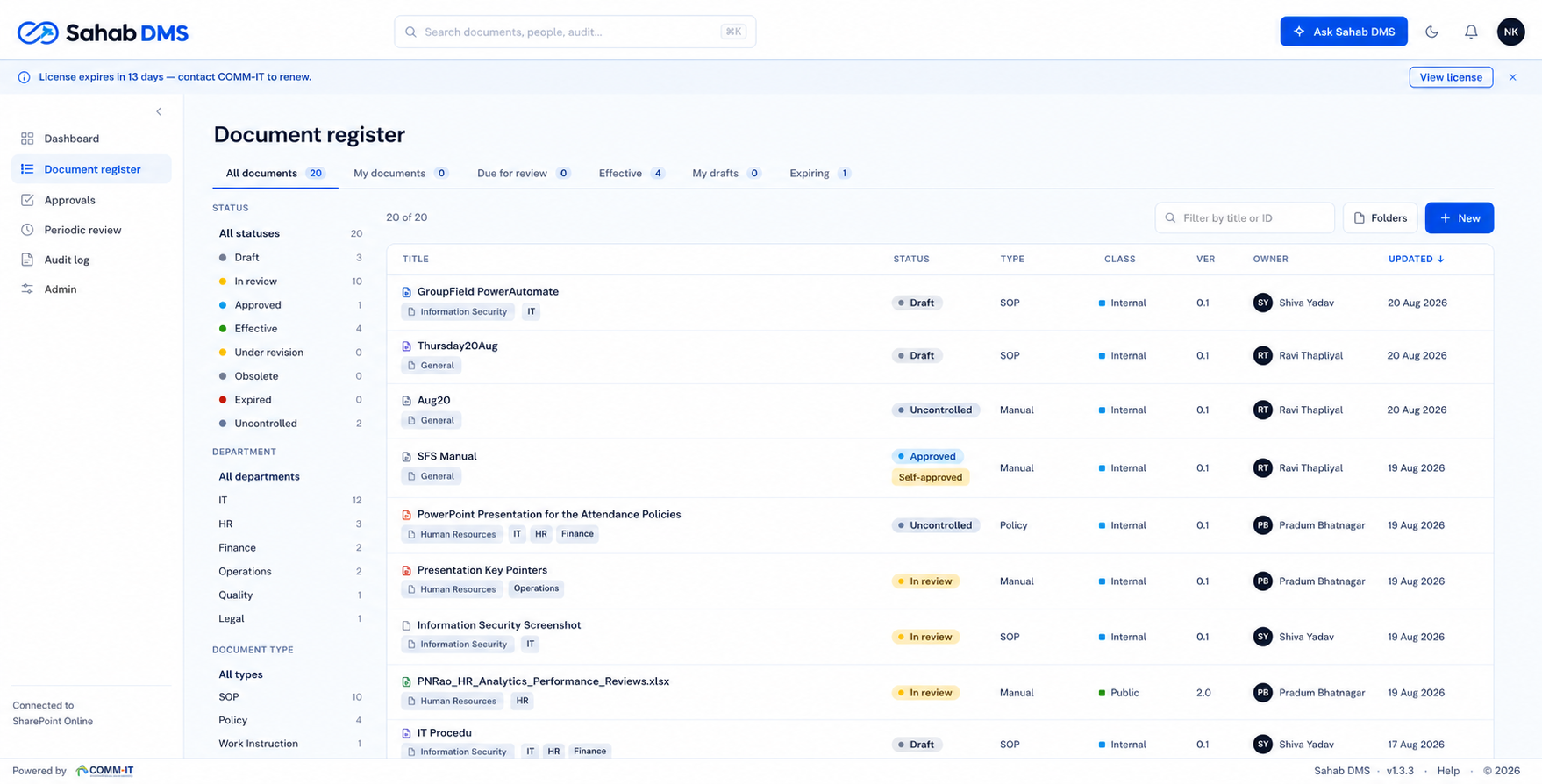Image resolution: width=1542 pixels, height=784 pixels.
Task: Click Information Security Screenshot file icon
Action: [406, 625]
